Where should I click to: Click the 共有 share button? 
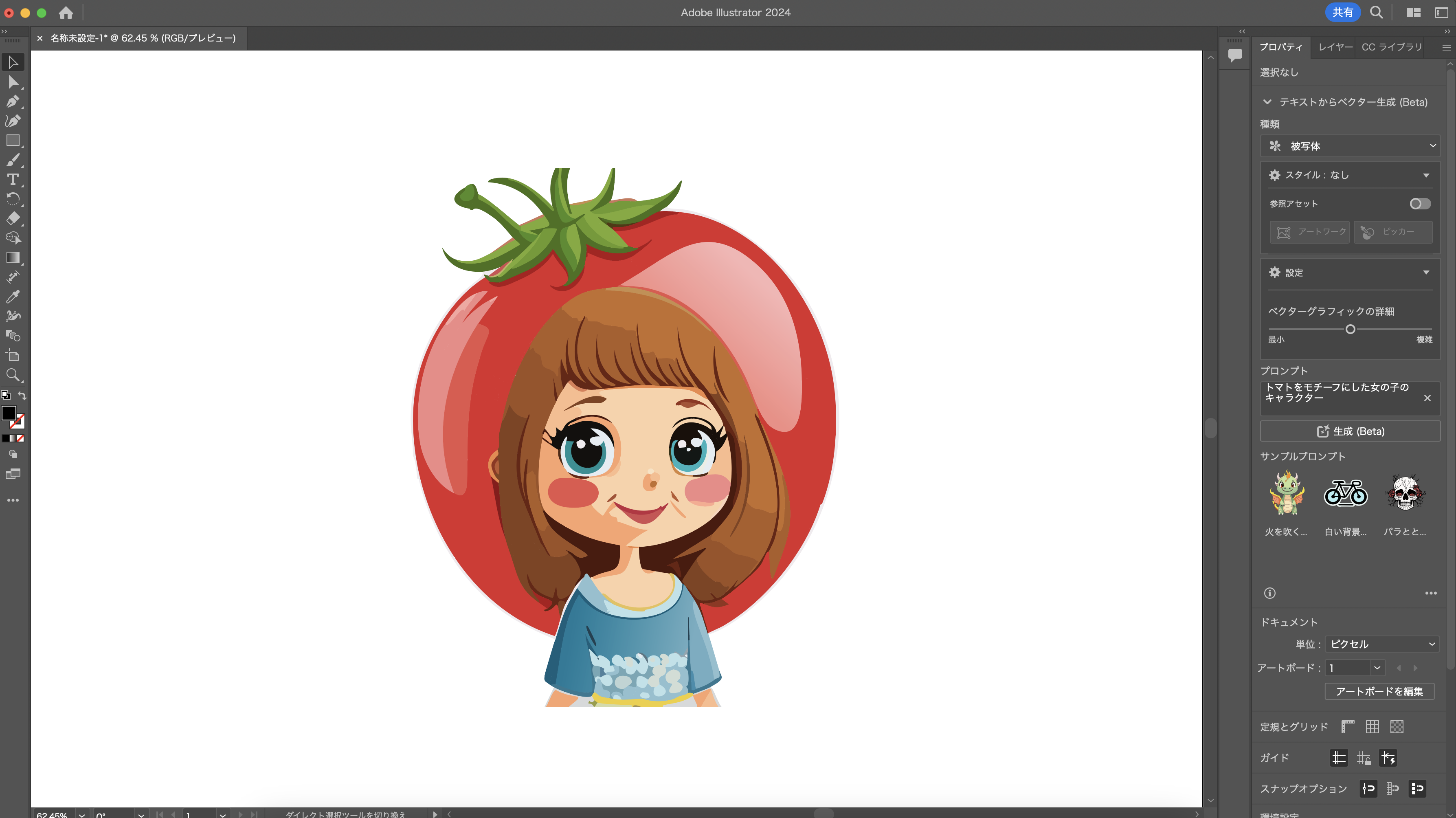tap(1342, 13)
